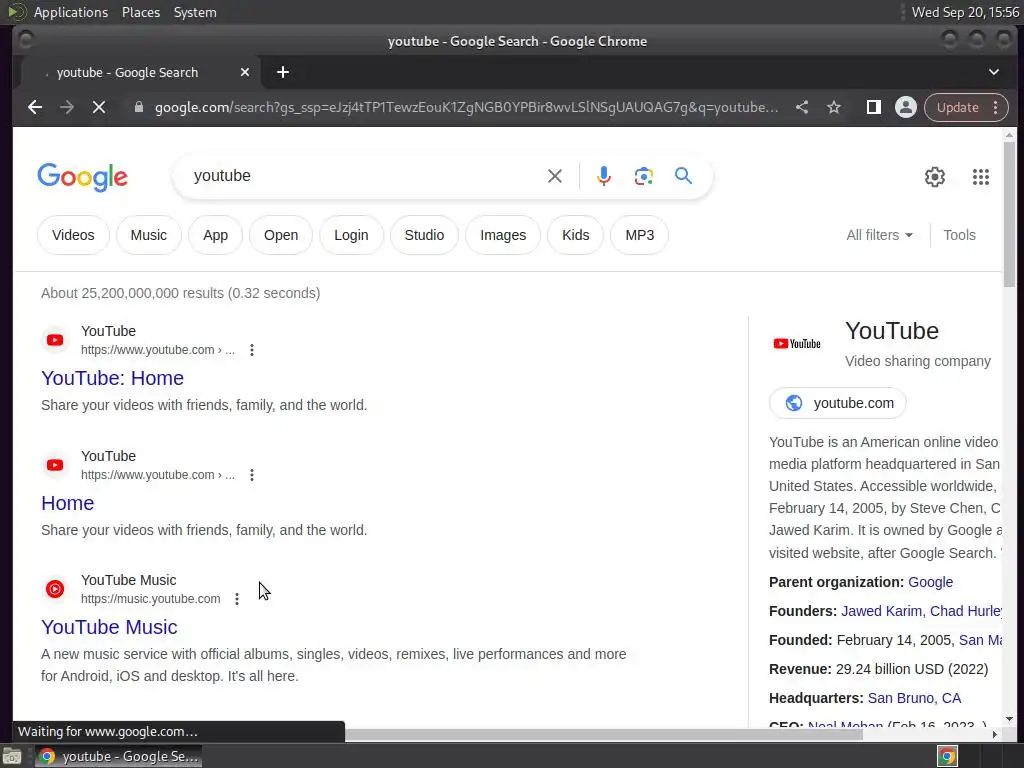The image size is (1024, 768).
Task: Search by image with Google Lens
Action: pyautogui.click(x=643, y=176)
